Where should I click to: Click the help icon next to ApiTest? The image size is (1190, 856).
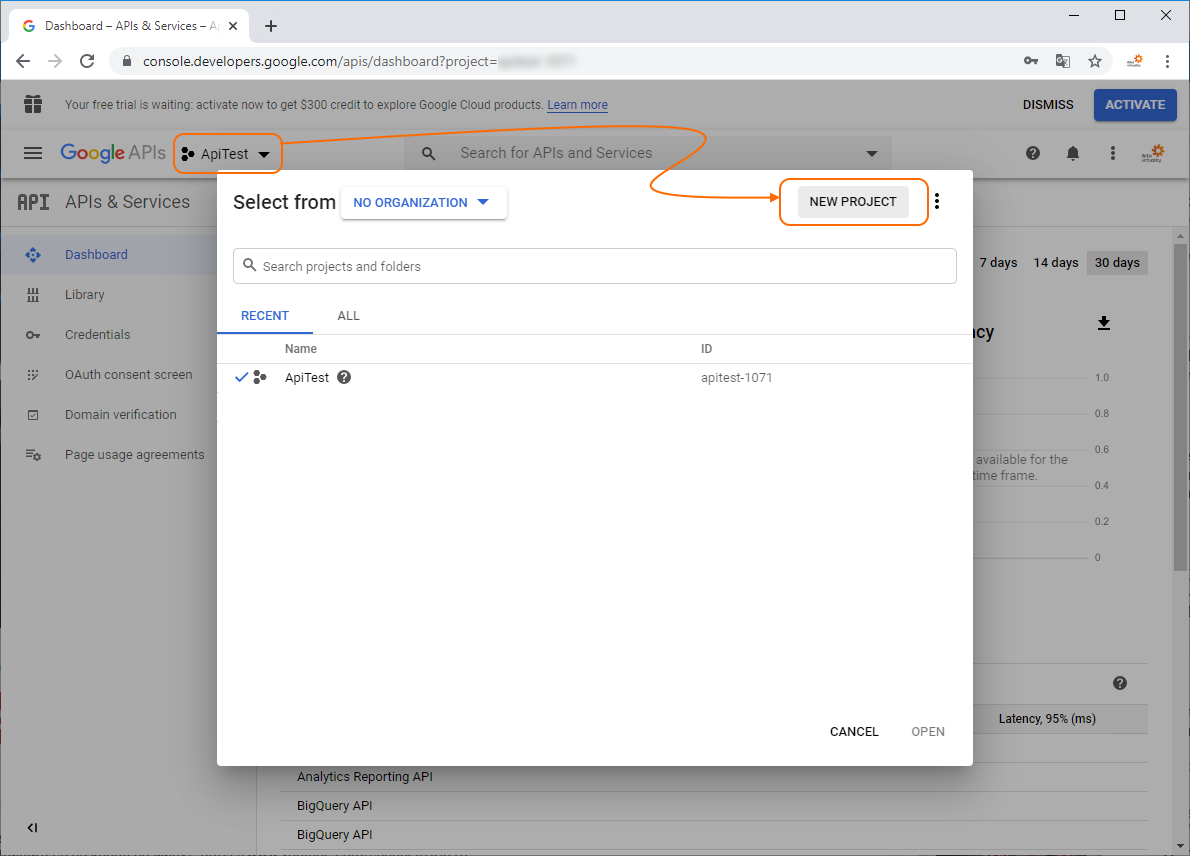coord(344,378)
